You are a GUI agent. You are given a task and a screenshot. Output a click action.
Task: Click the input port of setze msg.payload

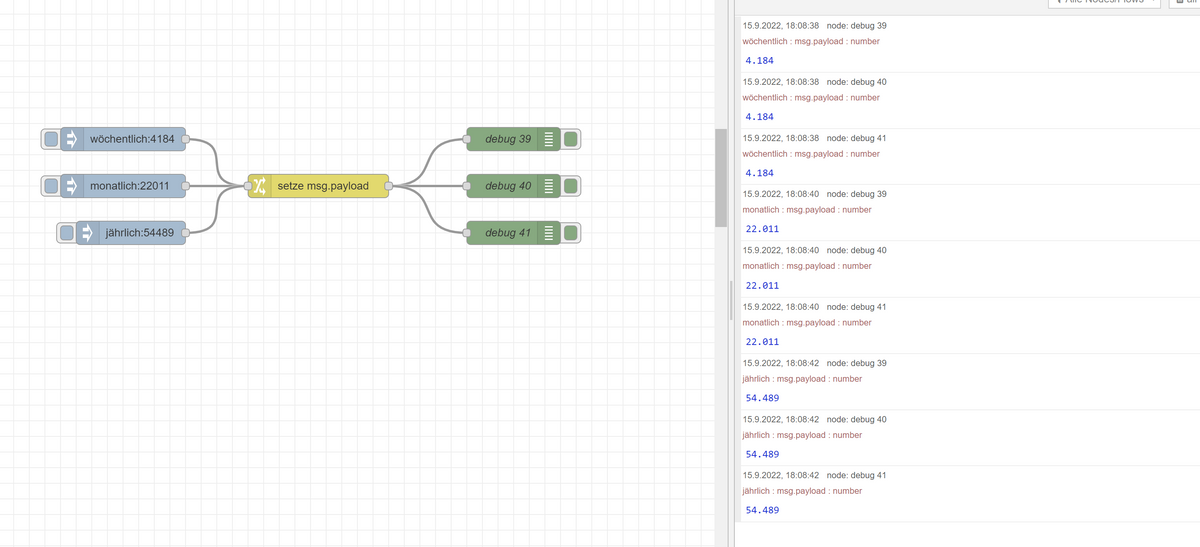coord(248,186)
